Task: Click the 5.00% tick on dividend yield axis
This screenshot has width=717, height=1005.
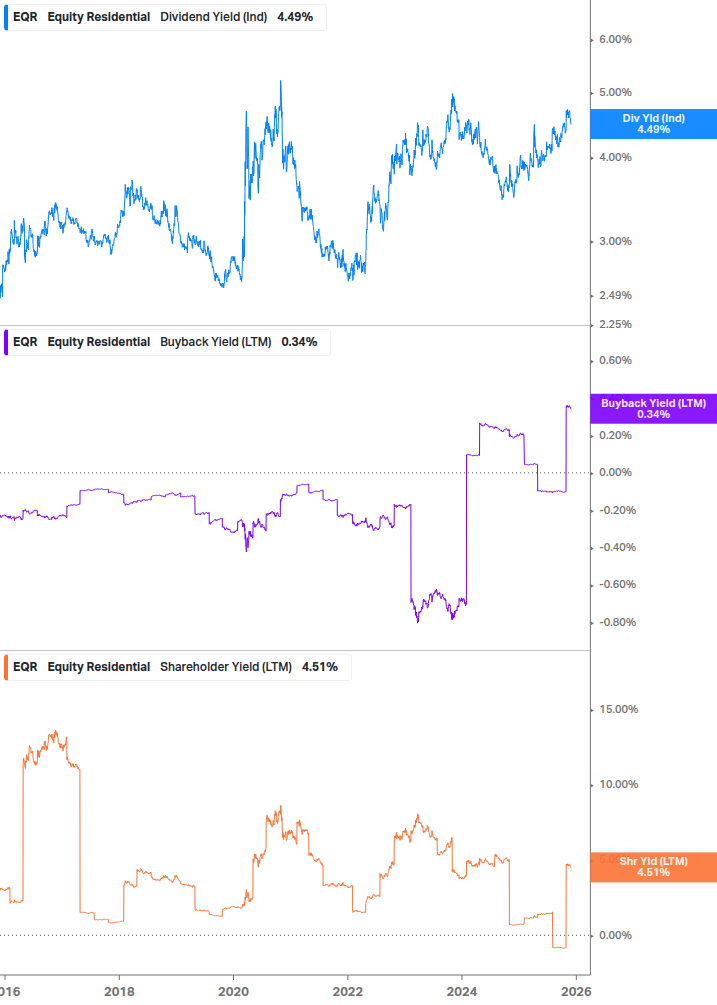Action: pyautogui.click(x=615, y=93)
